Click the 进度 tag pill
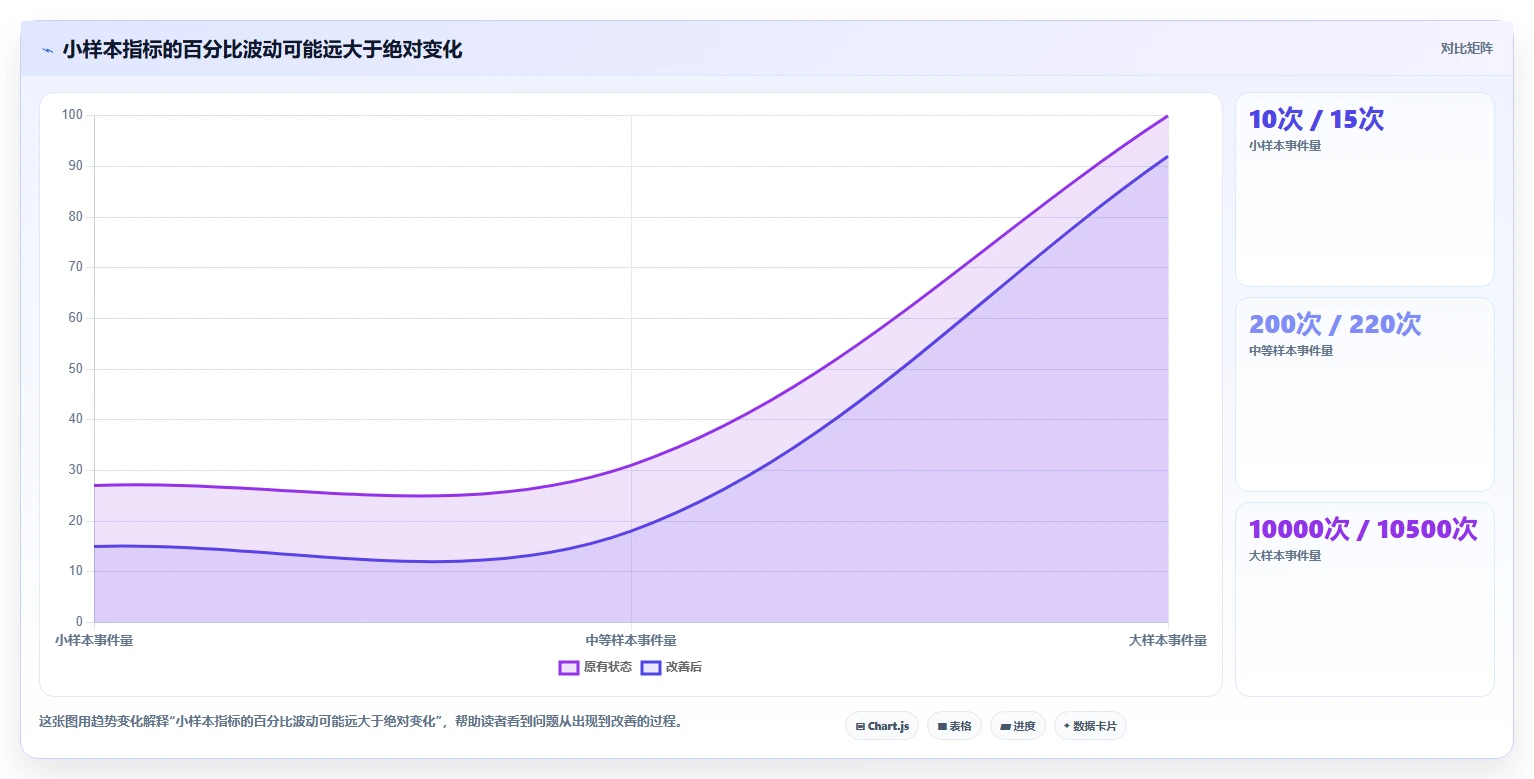The height and width of the screenshot is (779, 1534). click(1018, 726)
